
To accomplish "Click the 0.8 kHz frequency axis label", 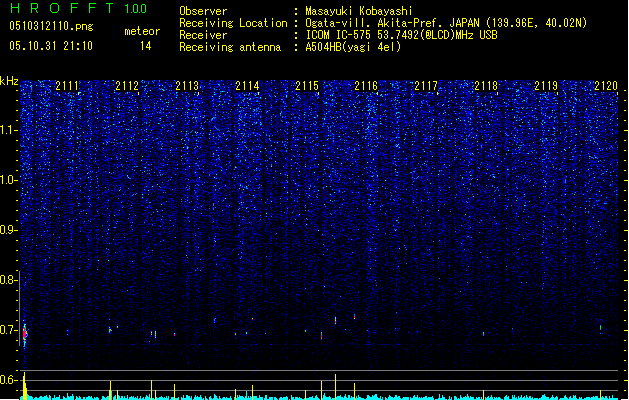I will pyautogui.click(x=9, y=280).
